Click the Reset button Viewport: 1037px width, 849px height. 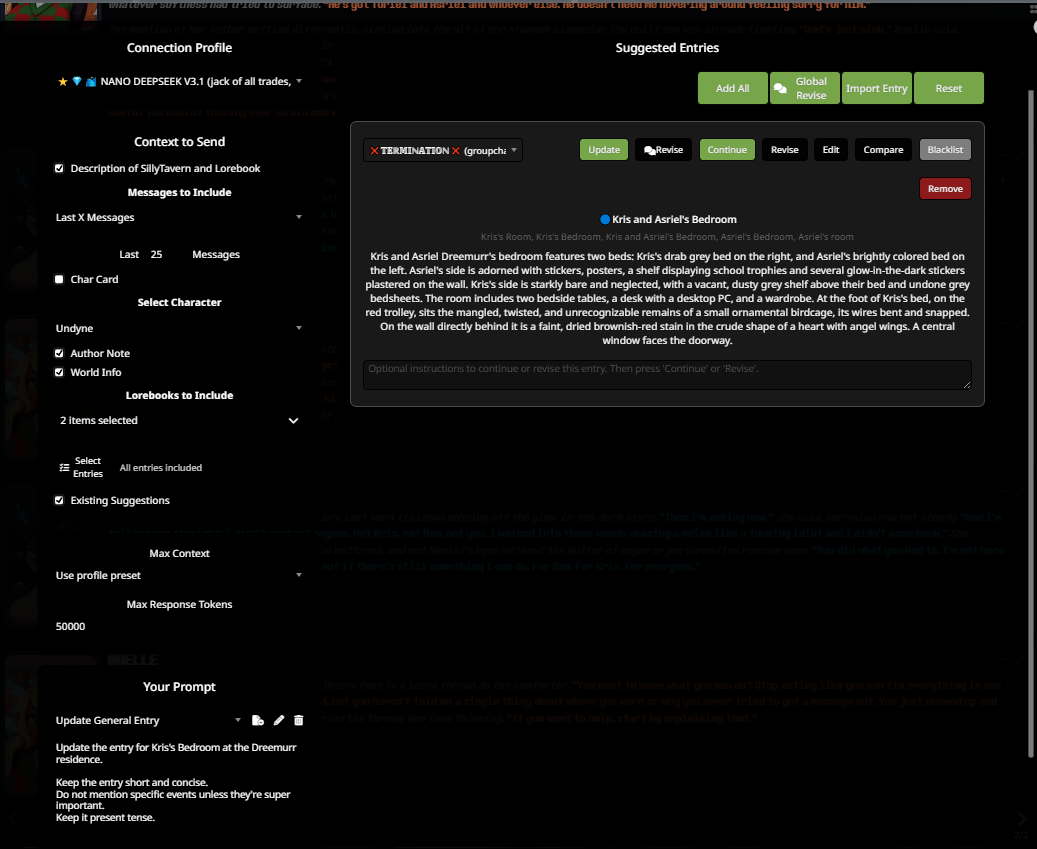(x=948, y=88)
